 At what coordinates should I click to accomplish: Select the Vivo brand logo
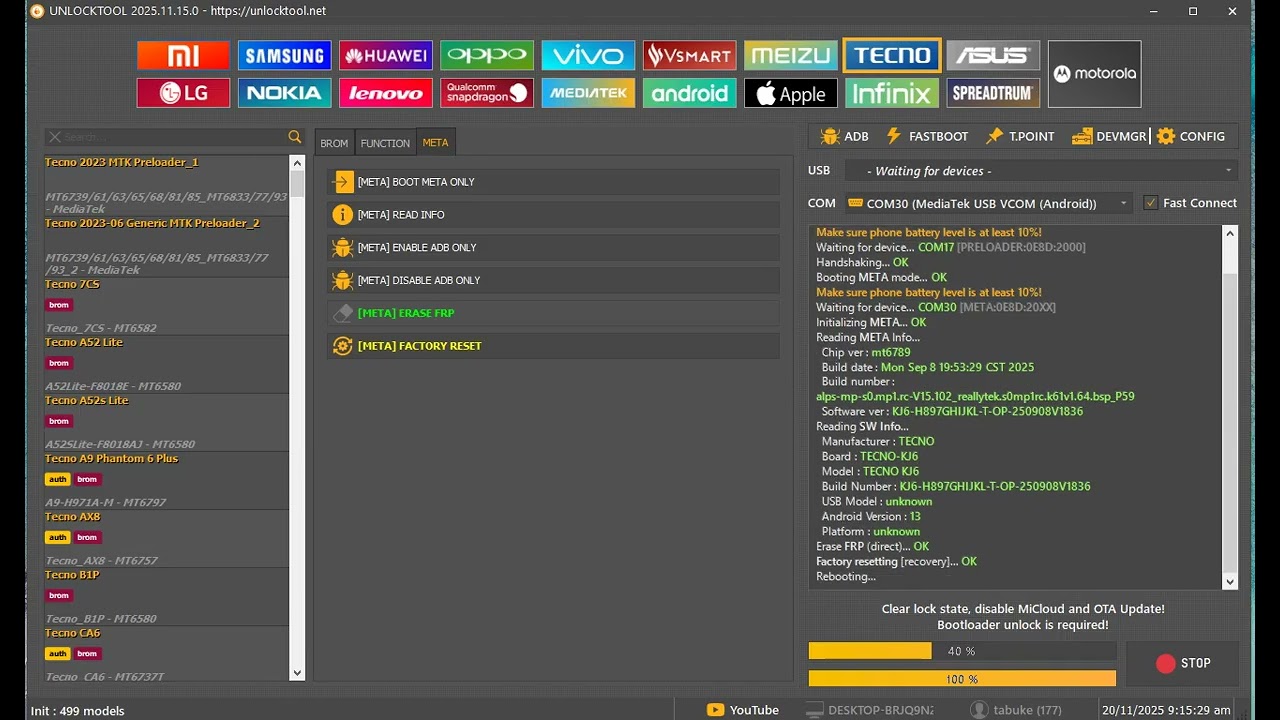tap(588, 56)
